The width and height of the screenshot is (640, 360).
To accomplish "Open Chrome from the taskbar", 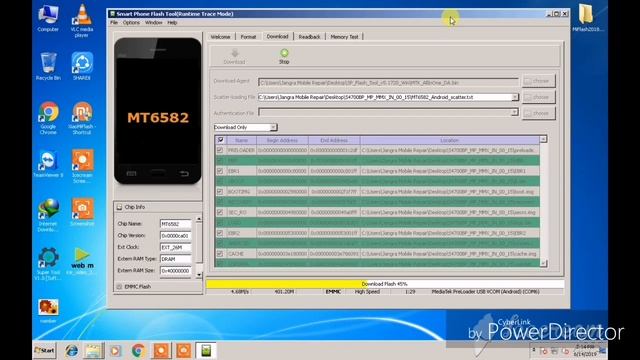I will point(138,350).
